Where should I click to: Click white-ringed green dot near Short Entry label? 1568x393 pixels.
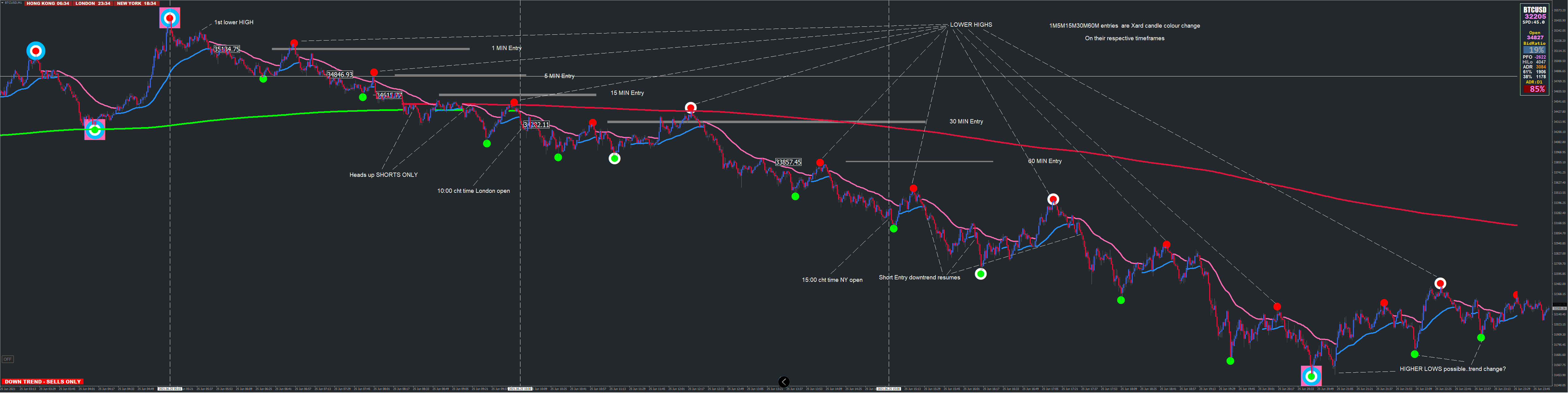click(x=981, y=274)
